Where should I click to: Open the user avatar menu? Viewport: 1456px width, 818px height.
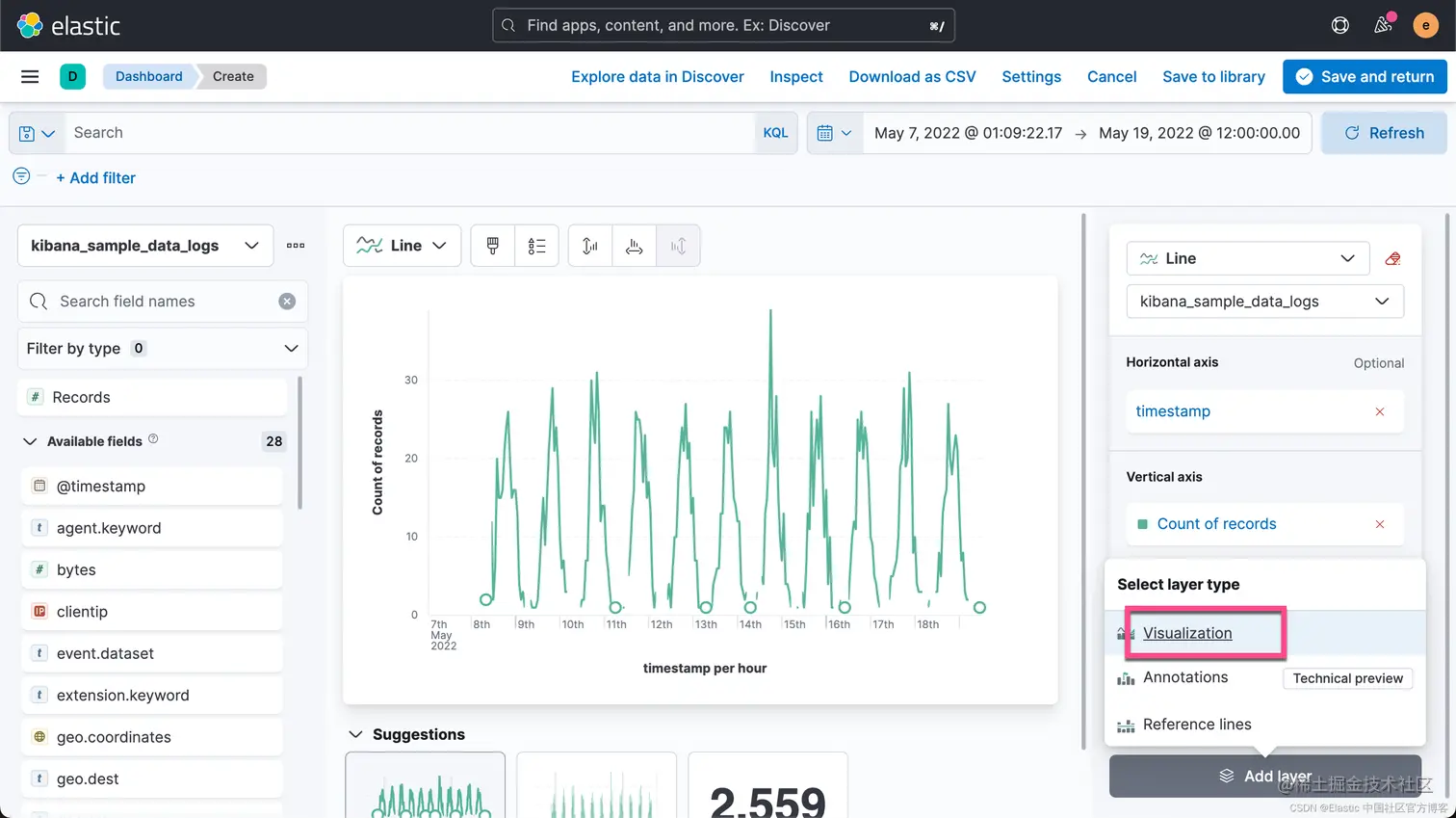pos(1425,25)
